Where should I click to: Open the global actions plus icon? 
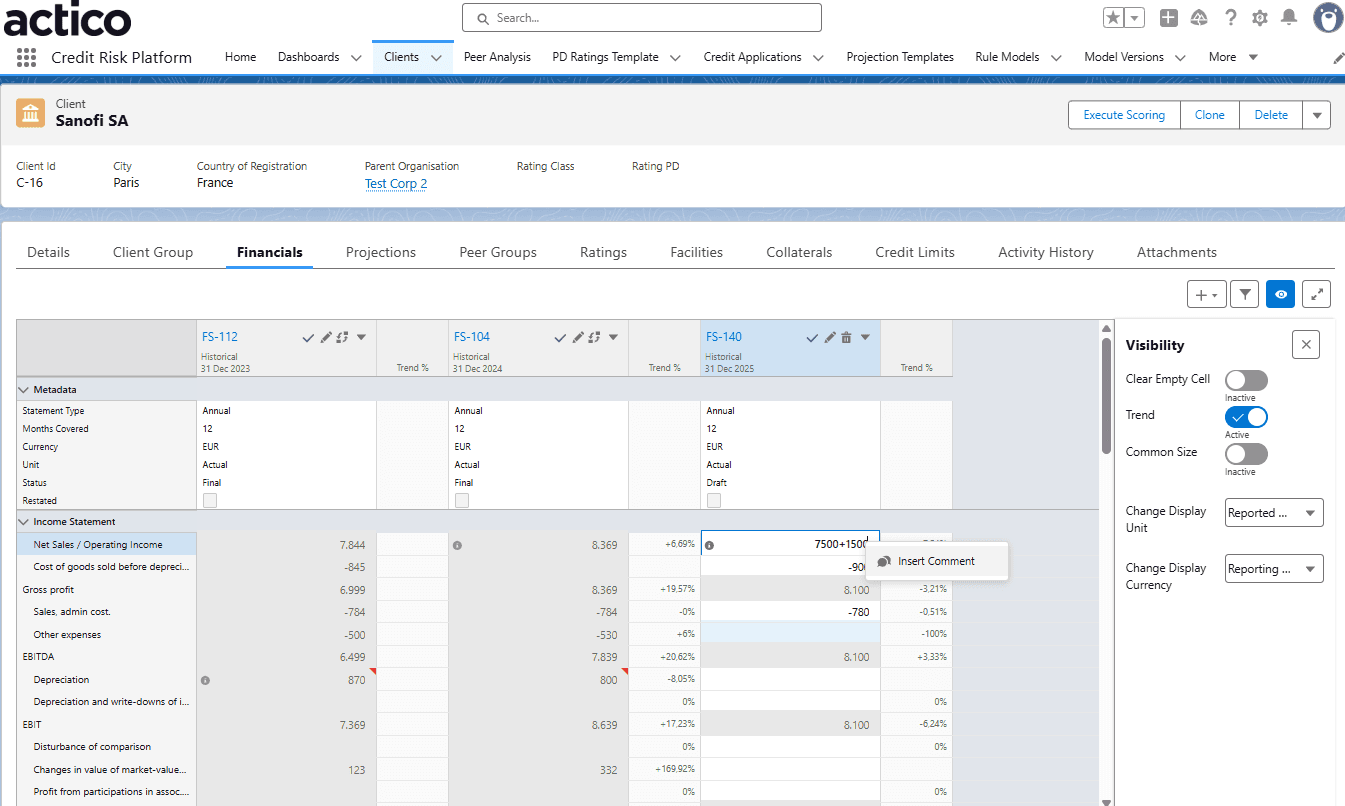[1168, 18]
